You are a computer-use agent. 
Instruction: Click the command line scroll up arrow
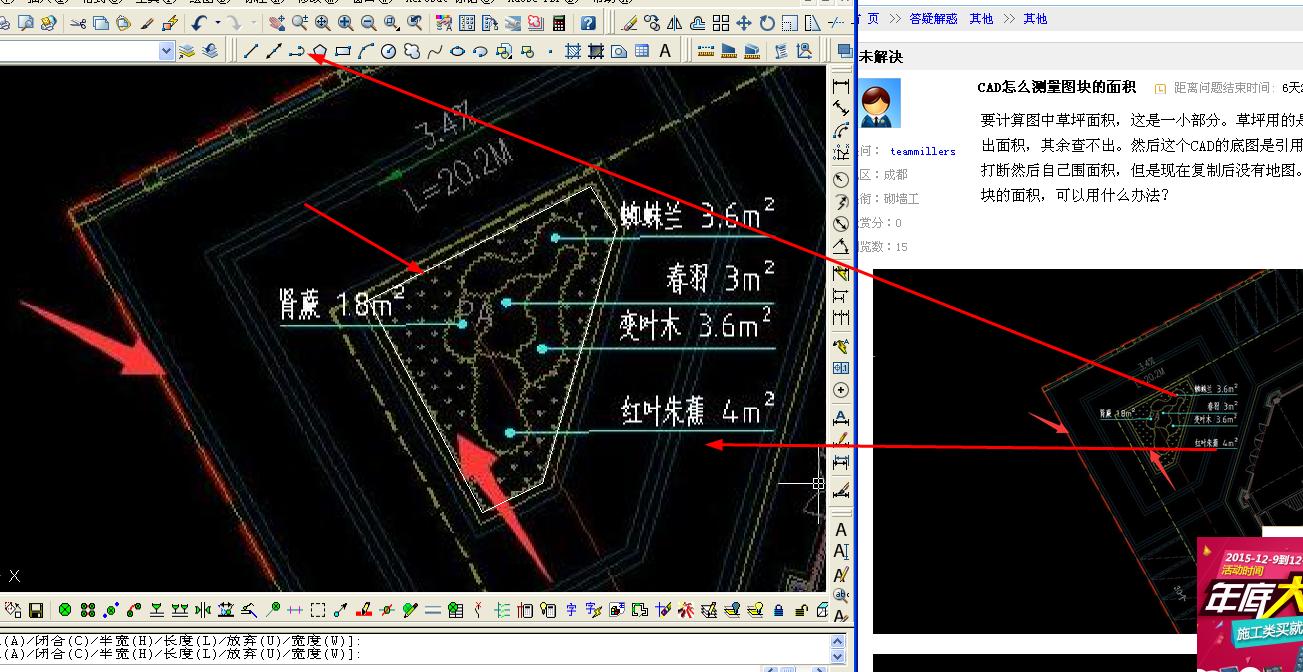tap(838, 641)
